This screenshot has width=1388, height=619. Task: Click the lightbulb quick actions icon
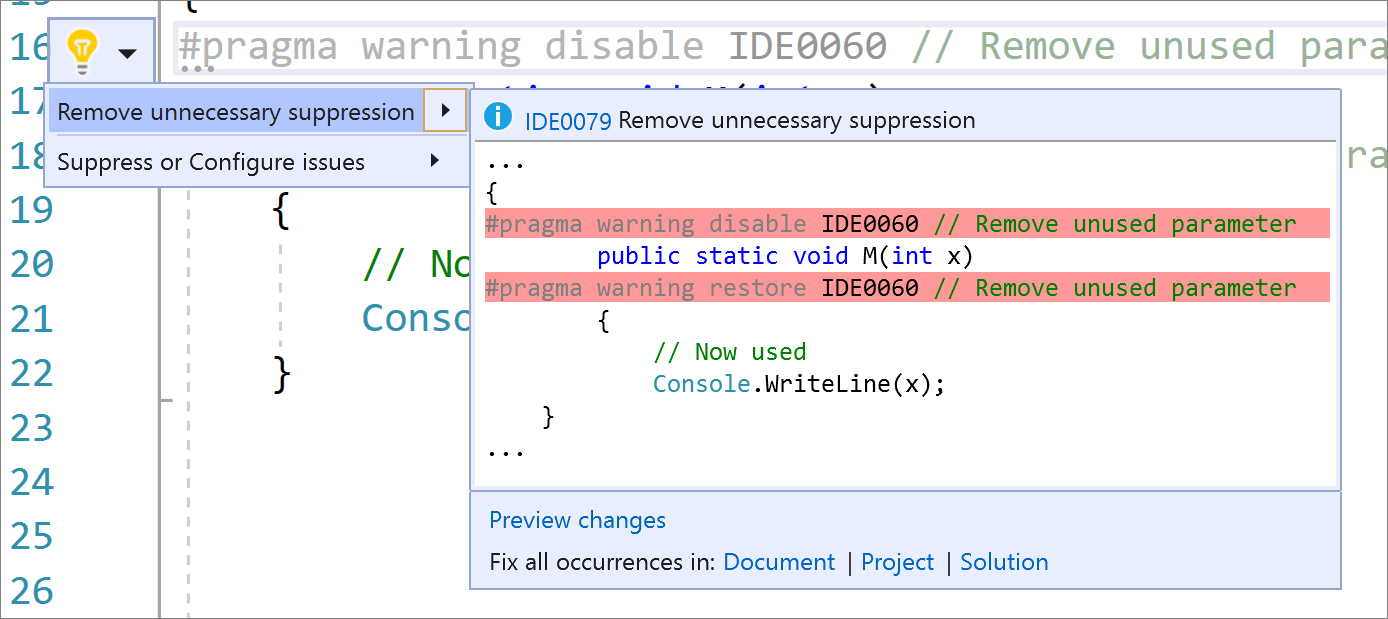82,50
